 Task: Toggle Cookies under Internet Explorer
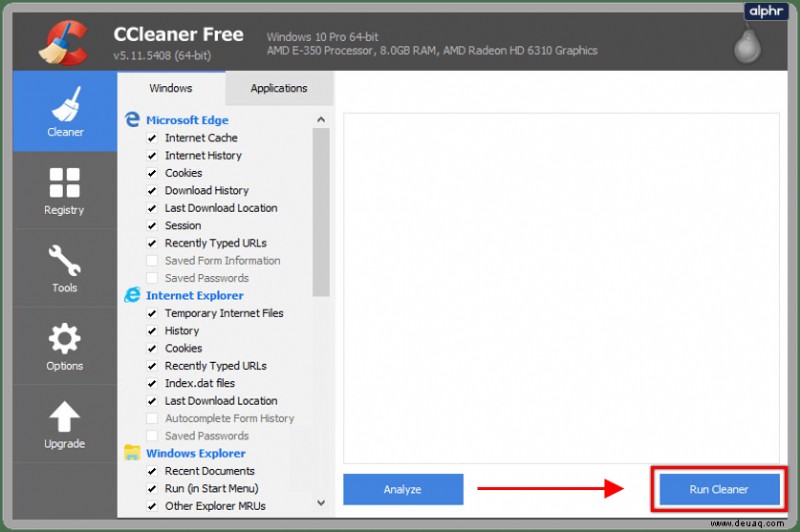pyautogui.click(x=152, y=348)
